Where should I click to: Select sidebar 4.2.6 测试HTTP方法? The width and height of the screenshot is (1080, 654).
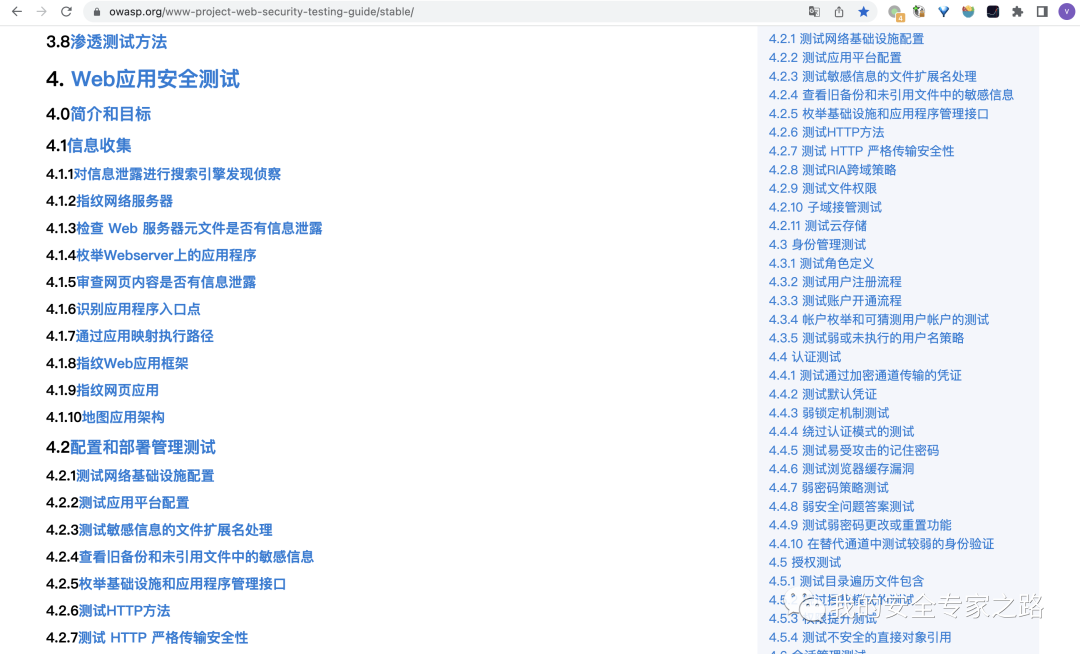(x=827, y=132)
